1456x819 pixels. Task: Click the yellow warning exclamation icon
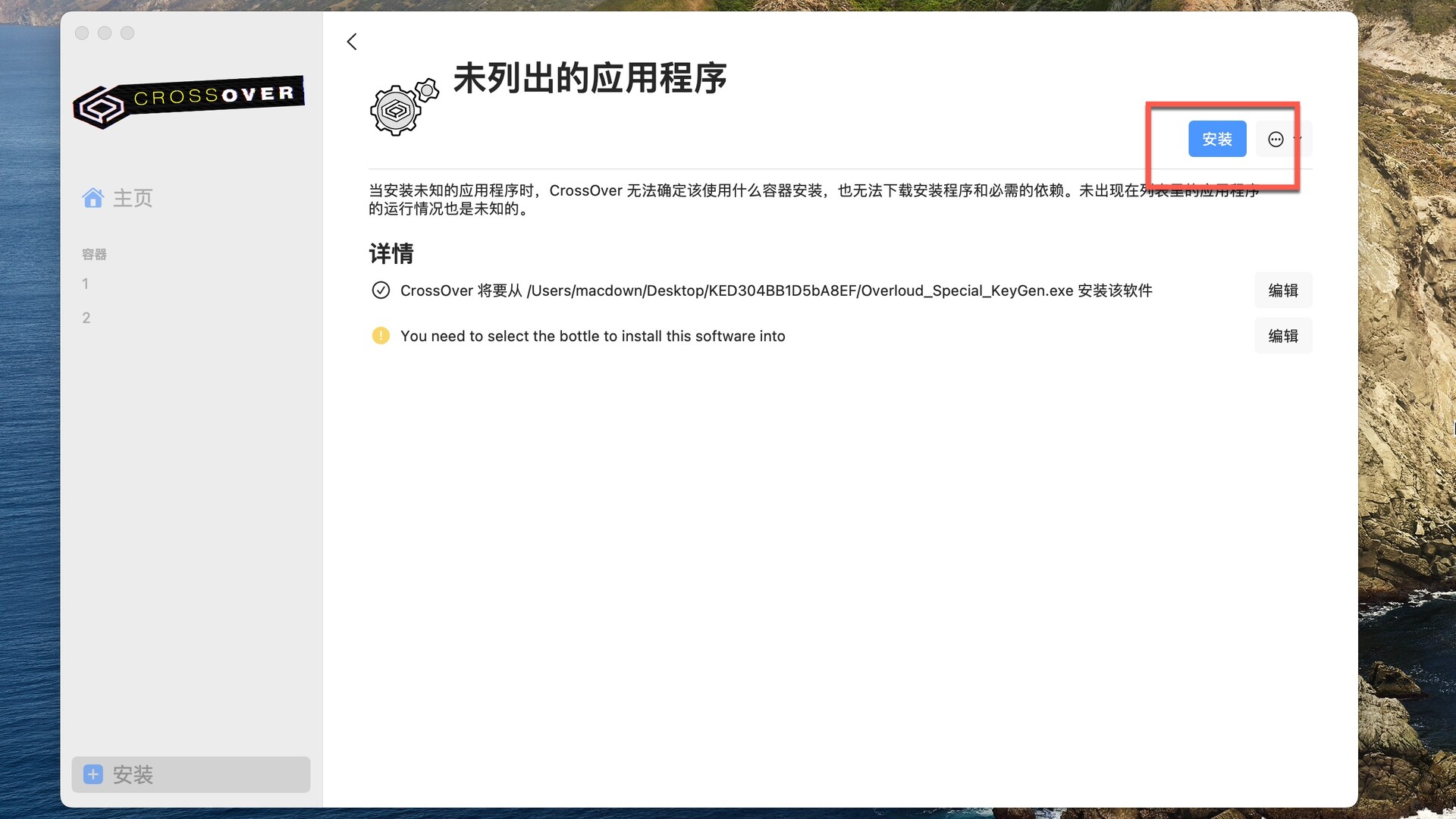[381, 336]
